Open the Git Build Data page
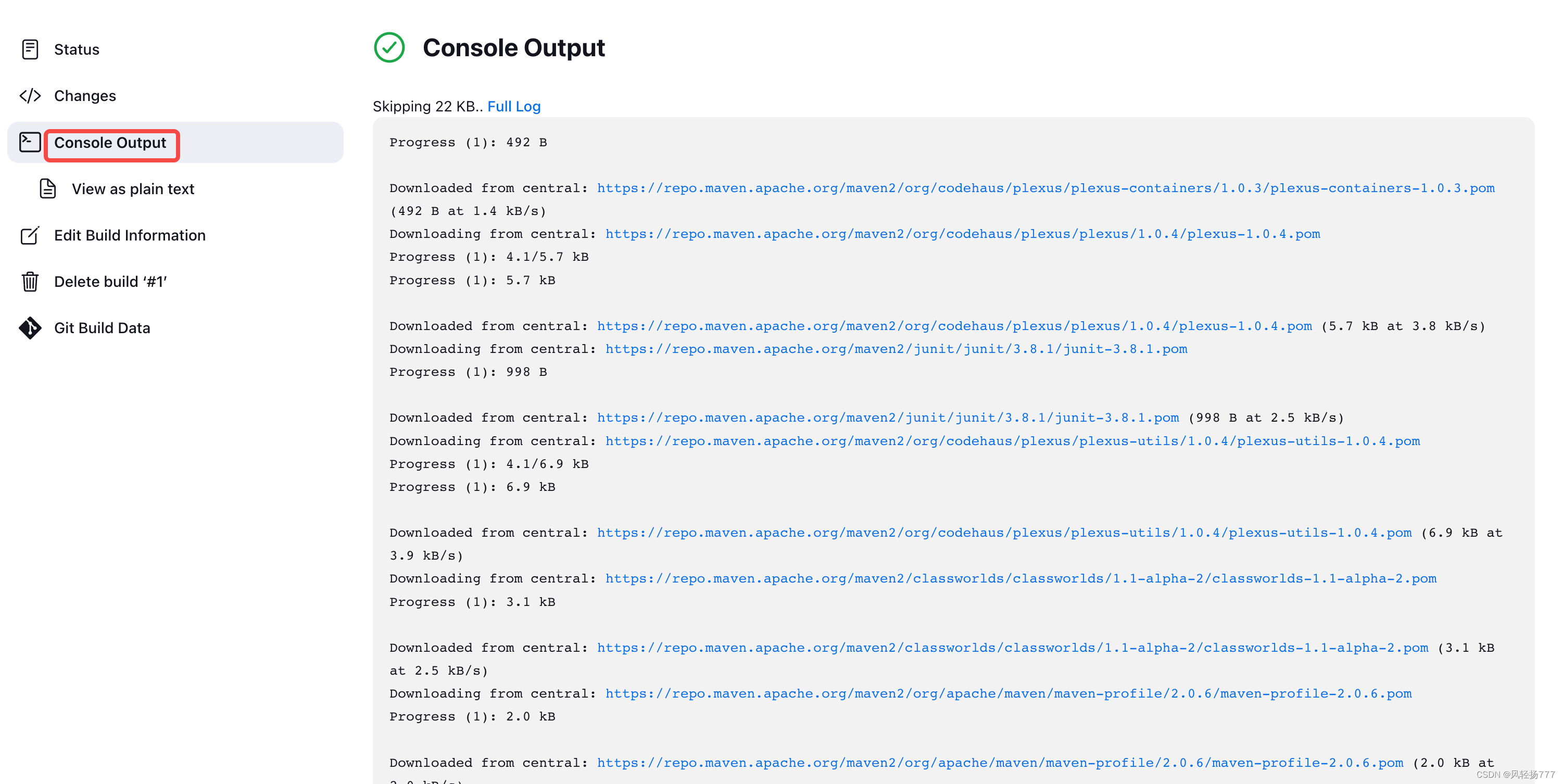 (x=102, y=327)
